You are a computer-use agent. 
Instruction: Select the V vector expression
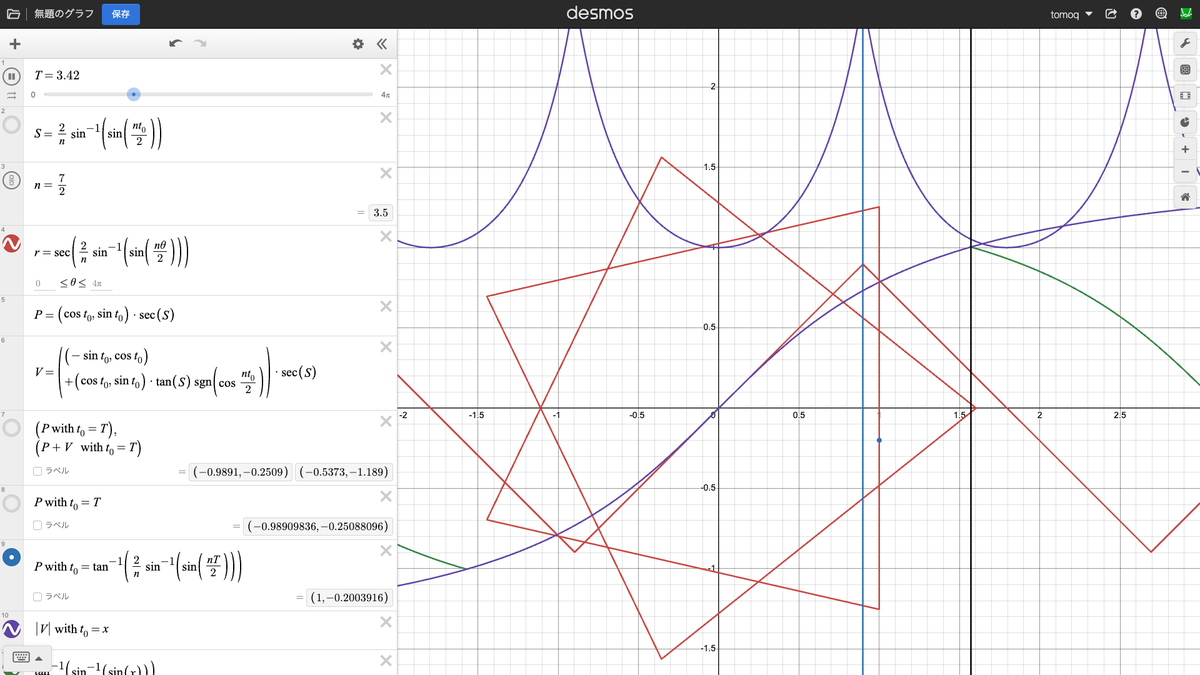click(x=176, y=372)
